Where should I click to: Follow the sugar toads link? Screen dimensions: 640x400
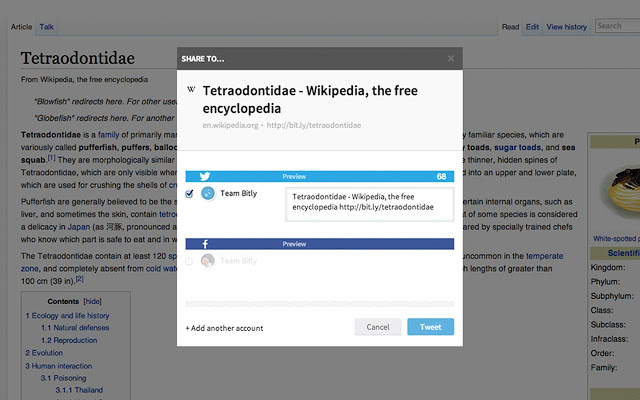pos(518,147)
